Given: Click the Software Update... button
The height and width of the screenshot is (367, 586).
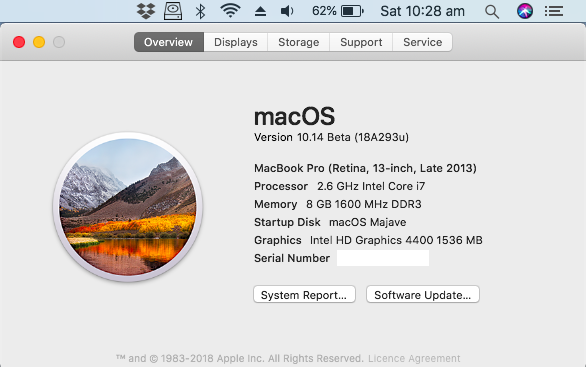Looking at the screenshot, I should point(423,294).
